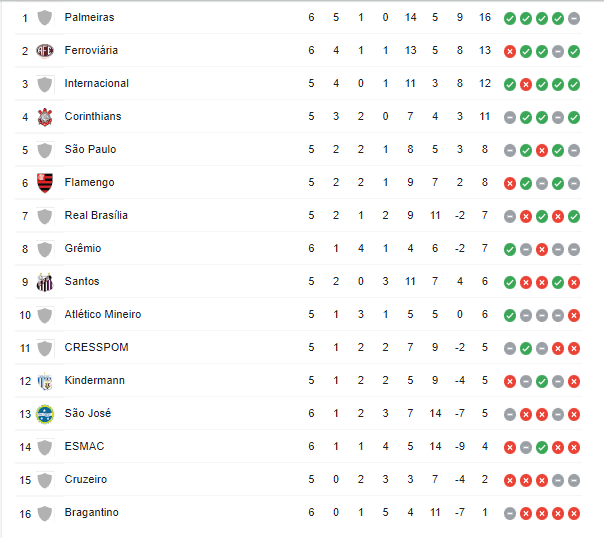Click the draw icon in Palmeiras's form
604x538 pixels.
tap(574, 17)
